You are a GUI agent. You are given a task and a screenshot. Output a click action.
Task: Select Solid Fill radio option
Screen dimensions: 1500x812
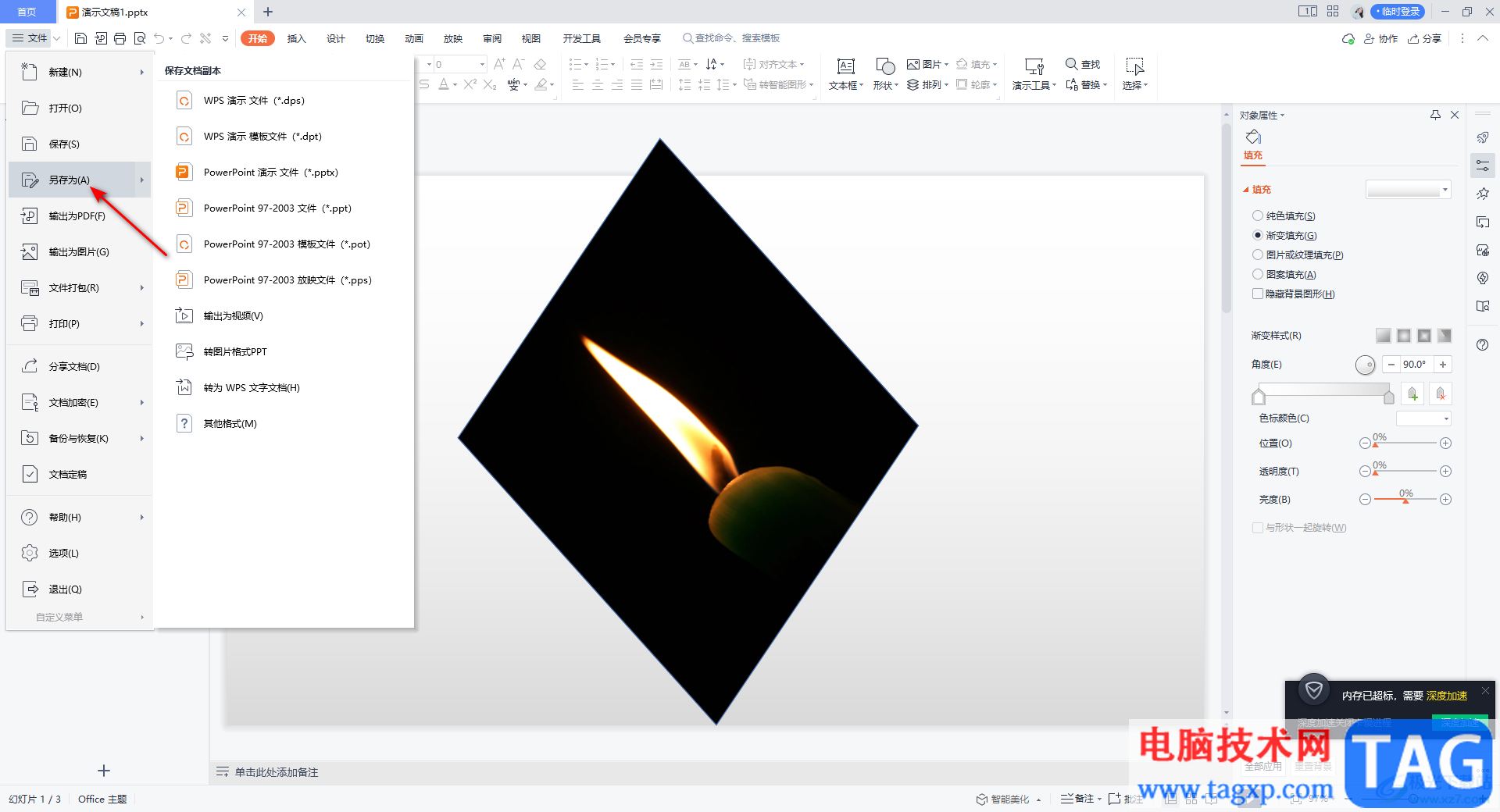1258,215
